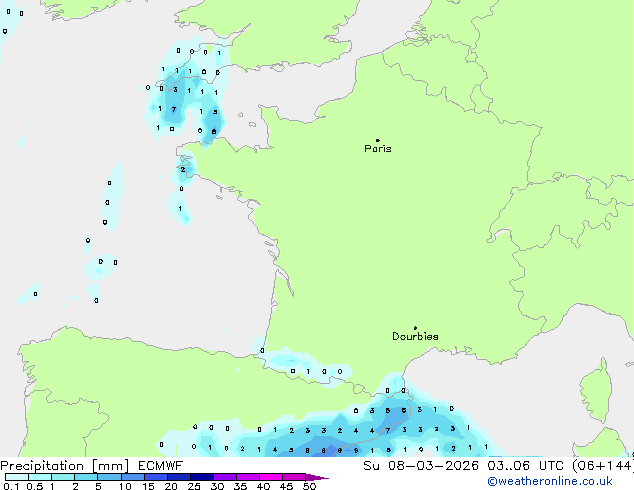Click the legend value '45'

[x=286, y=486]
